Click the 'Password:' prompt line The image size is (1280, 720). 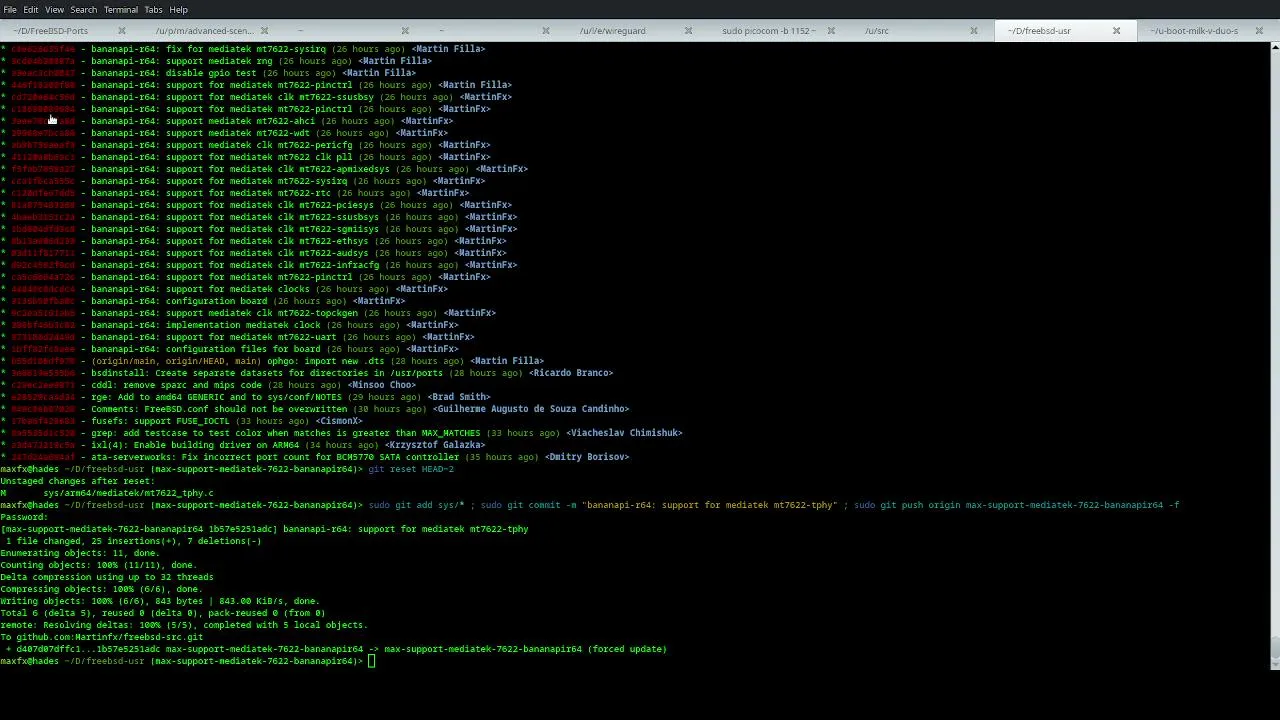coord(24,517)
